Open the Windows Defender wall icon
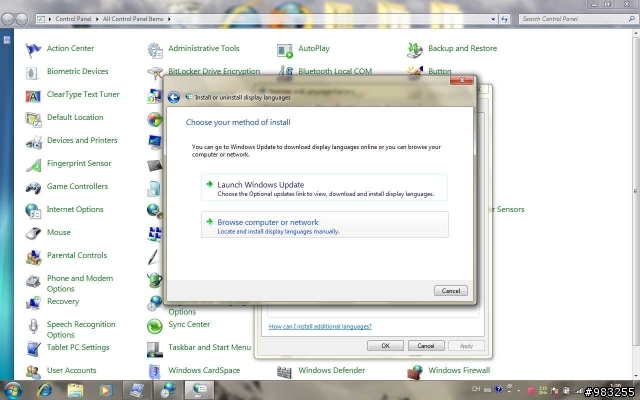The height and width of the screenshot is (400, 640). tap(285, 372)
